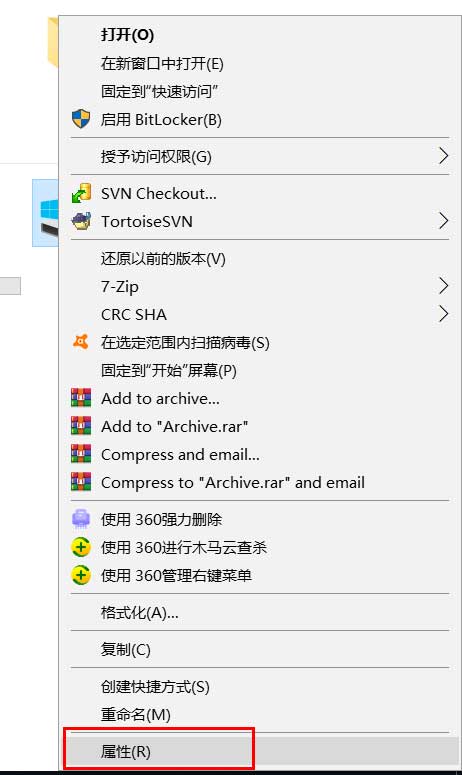Click the BitLocker shield icon
Screen dimensions: 462x775
coord(81,119)
